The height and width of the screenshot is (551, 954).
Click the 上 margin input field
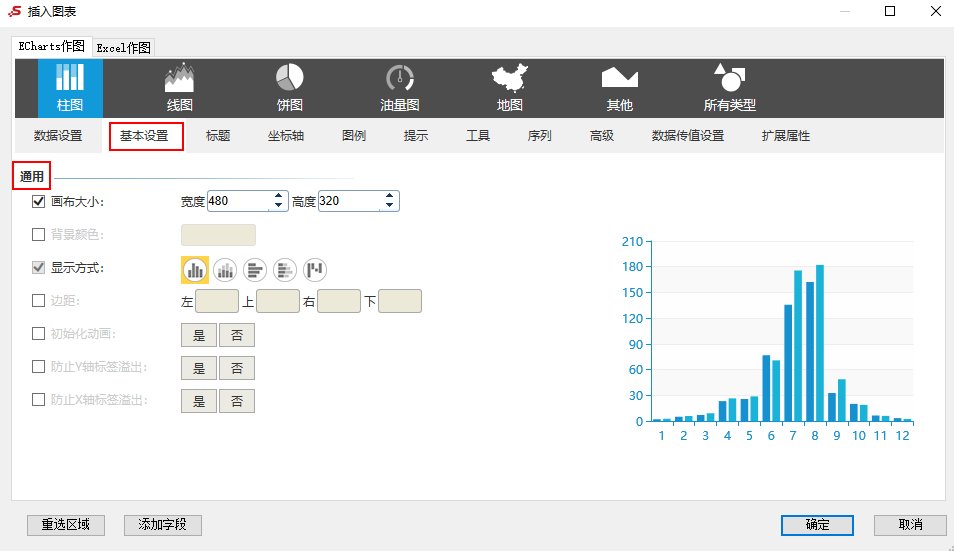point(278,301)
